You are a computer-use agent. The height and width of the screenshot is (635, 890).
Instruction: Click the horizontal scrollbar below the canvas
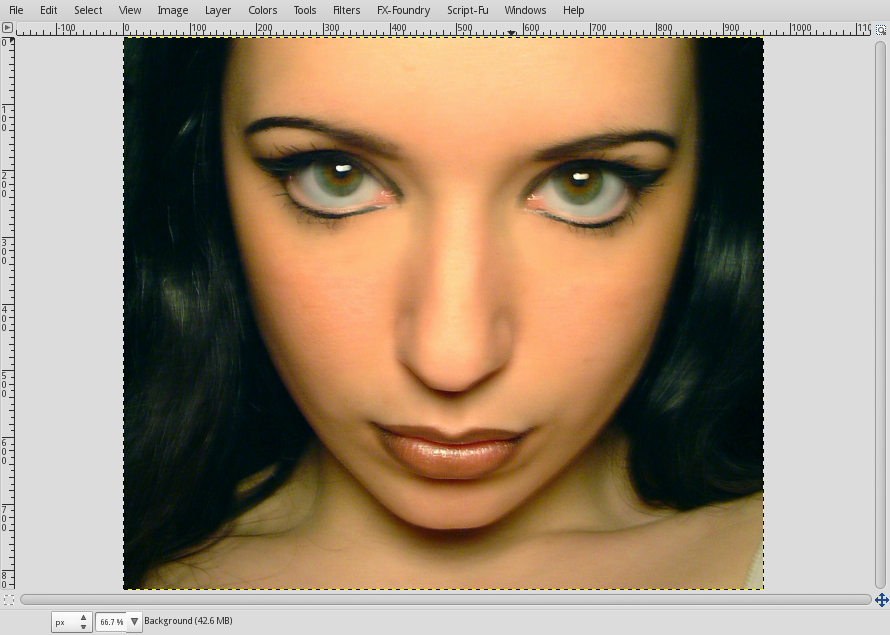point(440,600)
